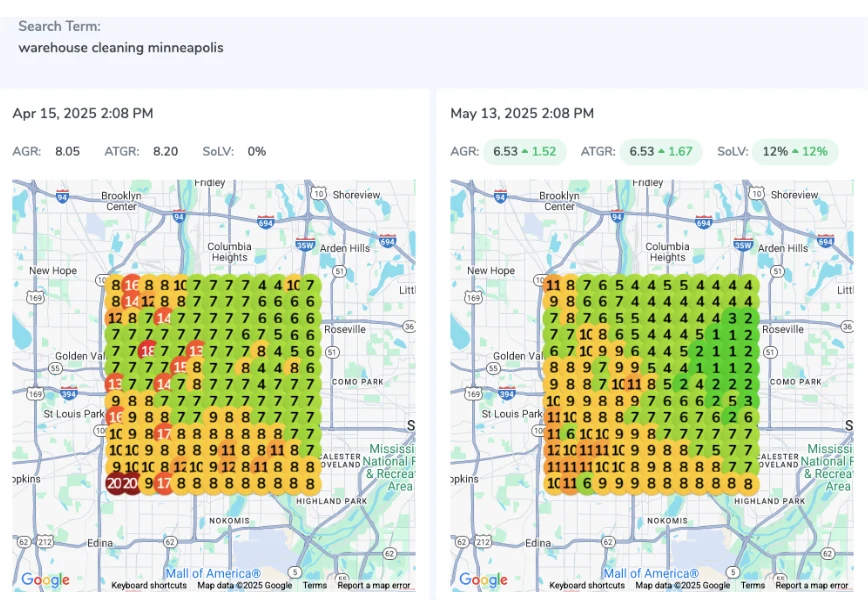Click the 'May 13, 2025 2:08 PM' heading
868x607 pixels.
pyautogui.click(x=522, y=114)
